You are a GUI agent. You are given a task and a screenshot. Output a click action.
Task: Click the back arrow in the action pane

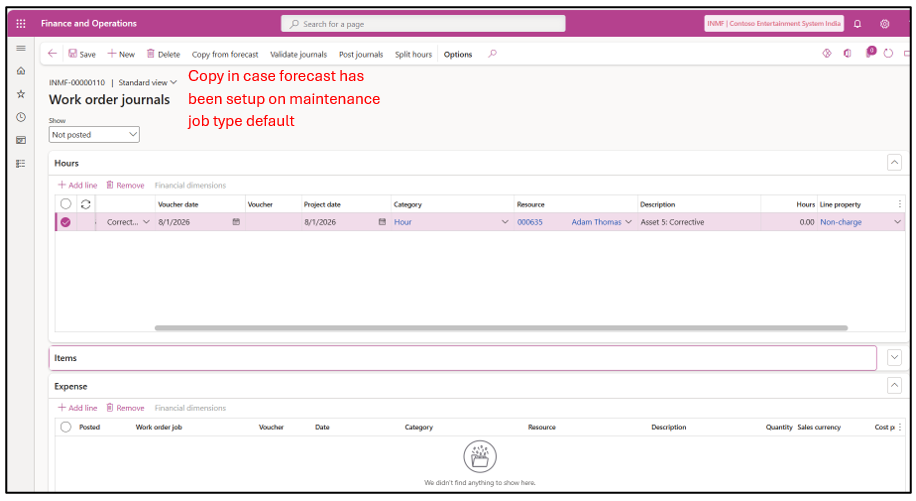point(52,54)
